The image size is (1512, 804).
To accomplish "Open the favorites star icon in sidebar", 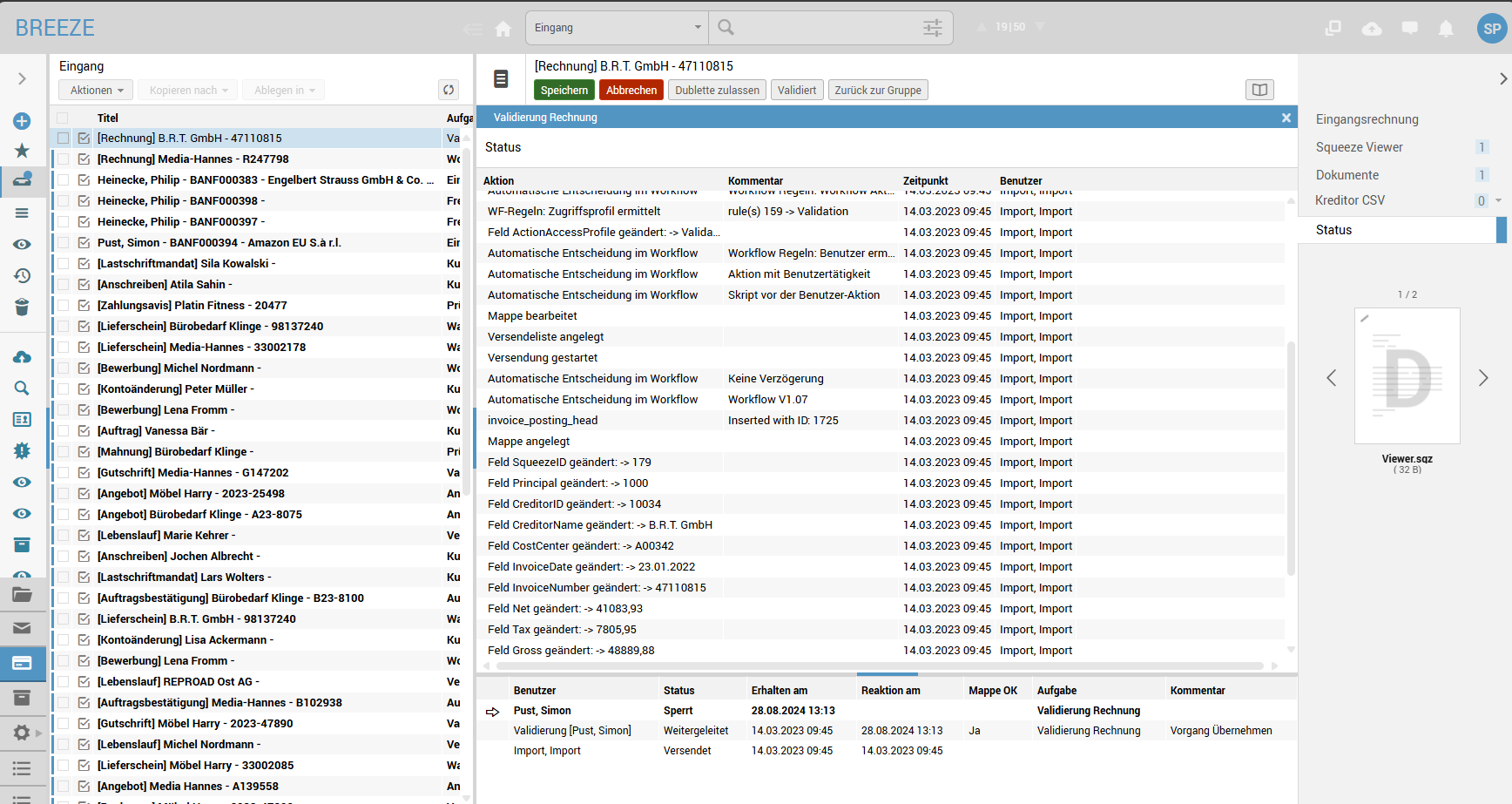I will (x=22, y=151).
